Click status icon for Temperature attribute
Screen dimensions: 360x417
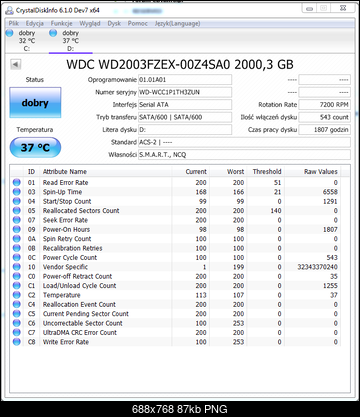tap(16, 295)
